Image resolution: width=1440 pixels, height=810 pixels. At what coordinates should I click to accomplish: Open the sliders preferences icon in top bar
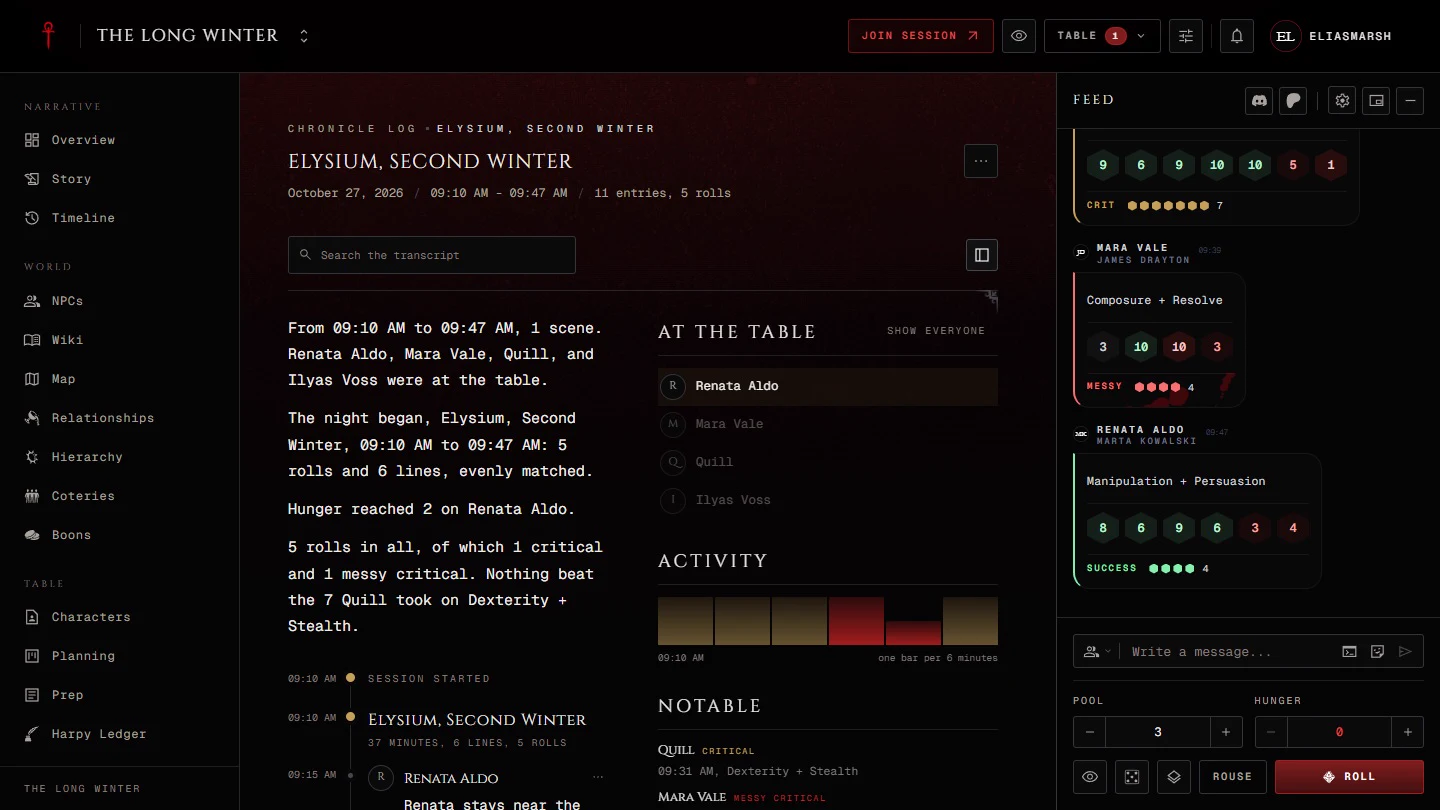pos(1186,36)
